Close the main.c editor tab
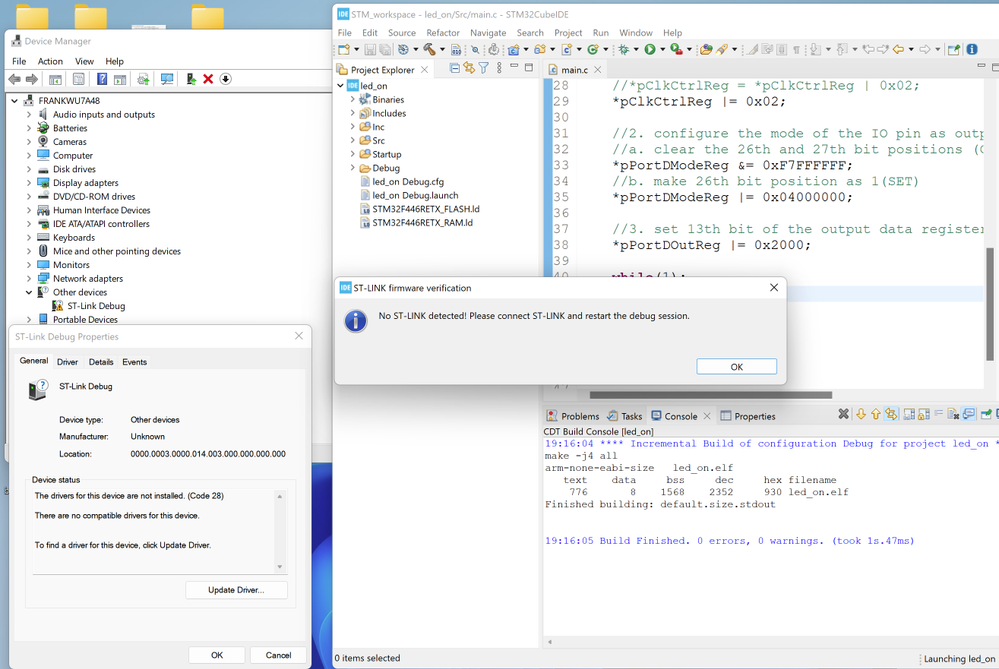Screen dimensions: 999x669 pyautogui.click(x=598, y=69)
